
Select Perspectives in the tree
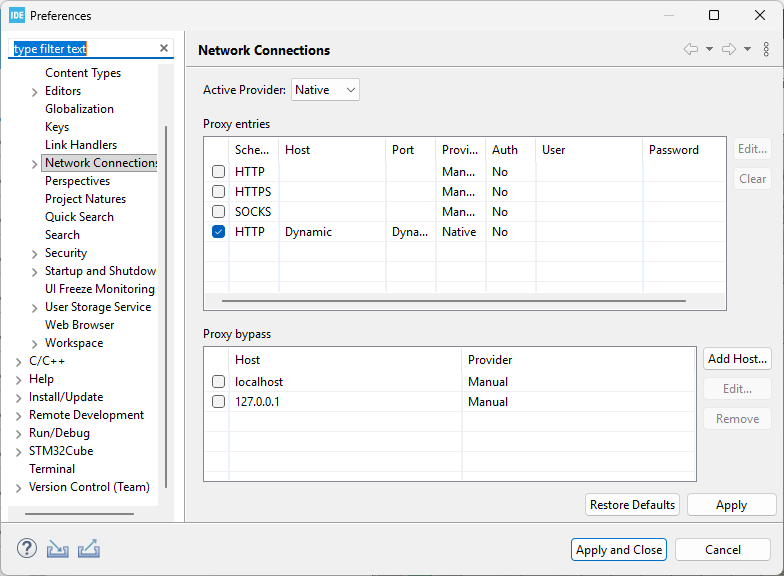(x=78, y=181)
